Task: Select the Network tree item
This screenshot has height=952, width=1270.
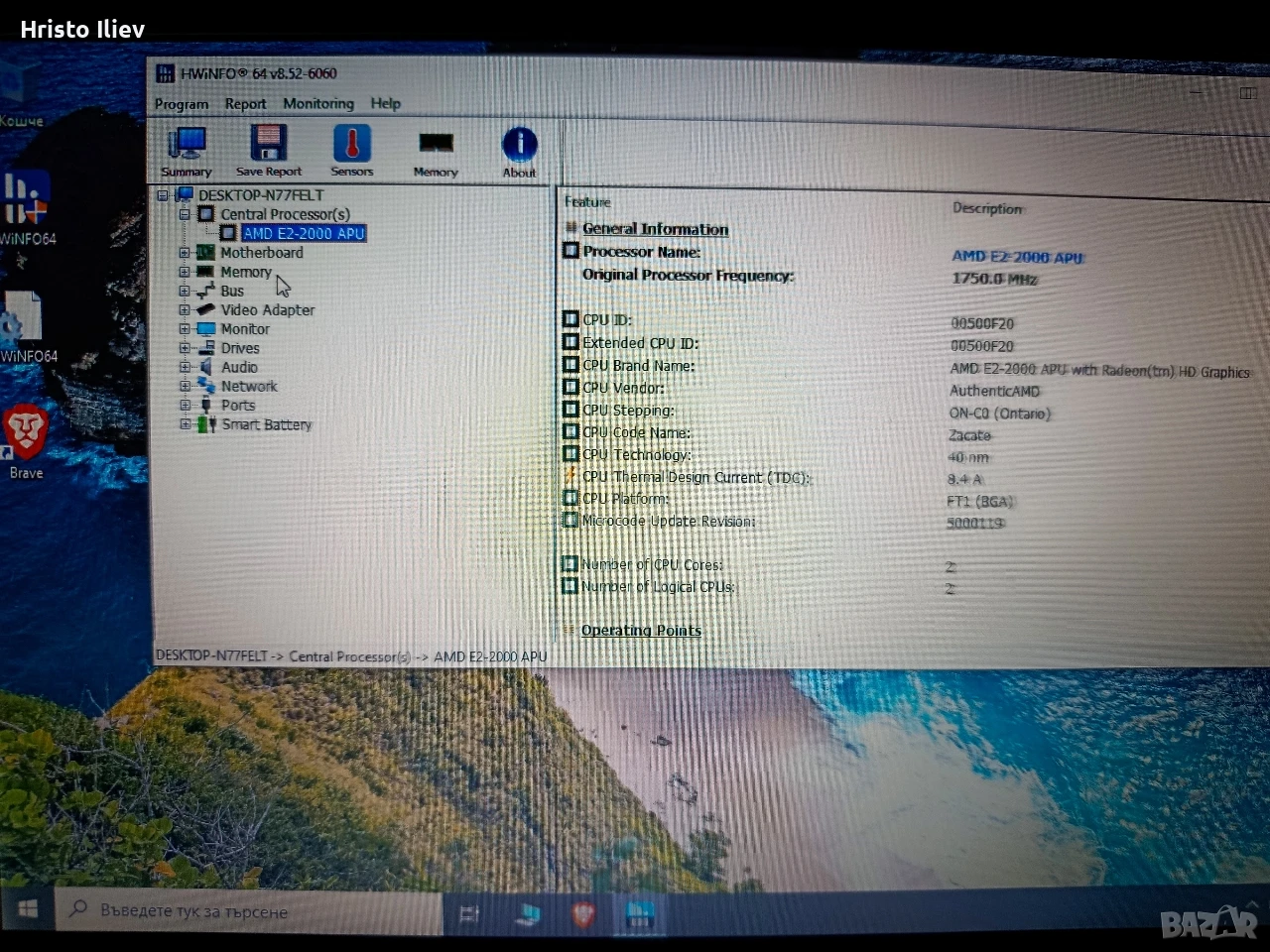Action: click(x=249, y=386)
